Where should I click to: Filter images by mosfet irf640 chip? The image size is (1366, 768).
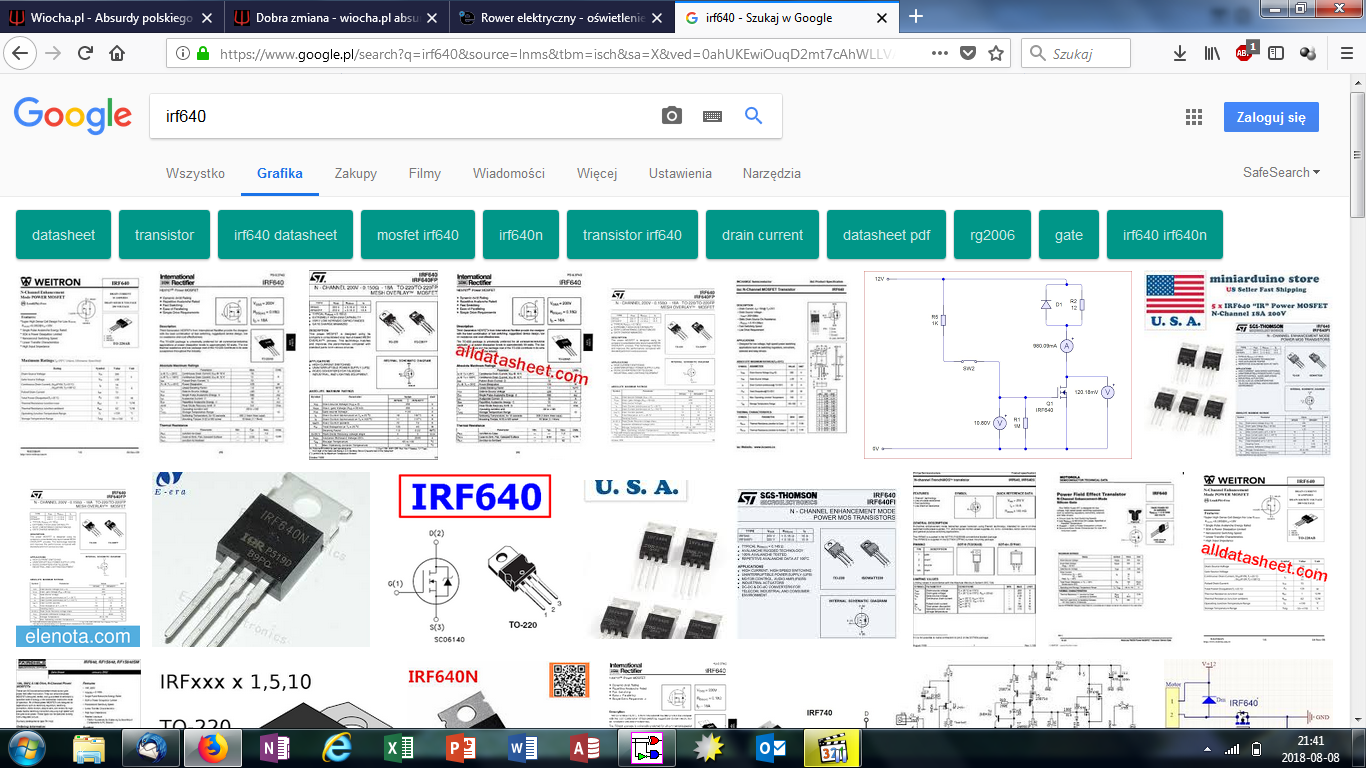(x=418, y=235)
